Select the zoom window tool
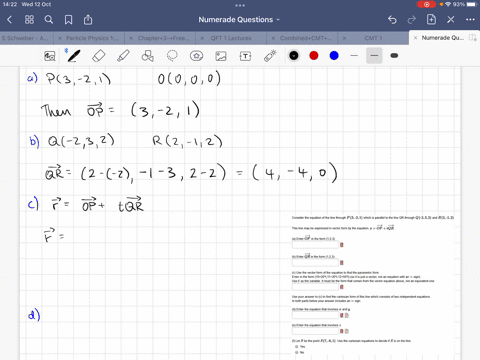Screen dimensions: 480x360 click(50, 56)
